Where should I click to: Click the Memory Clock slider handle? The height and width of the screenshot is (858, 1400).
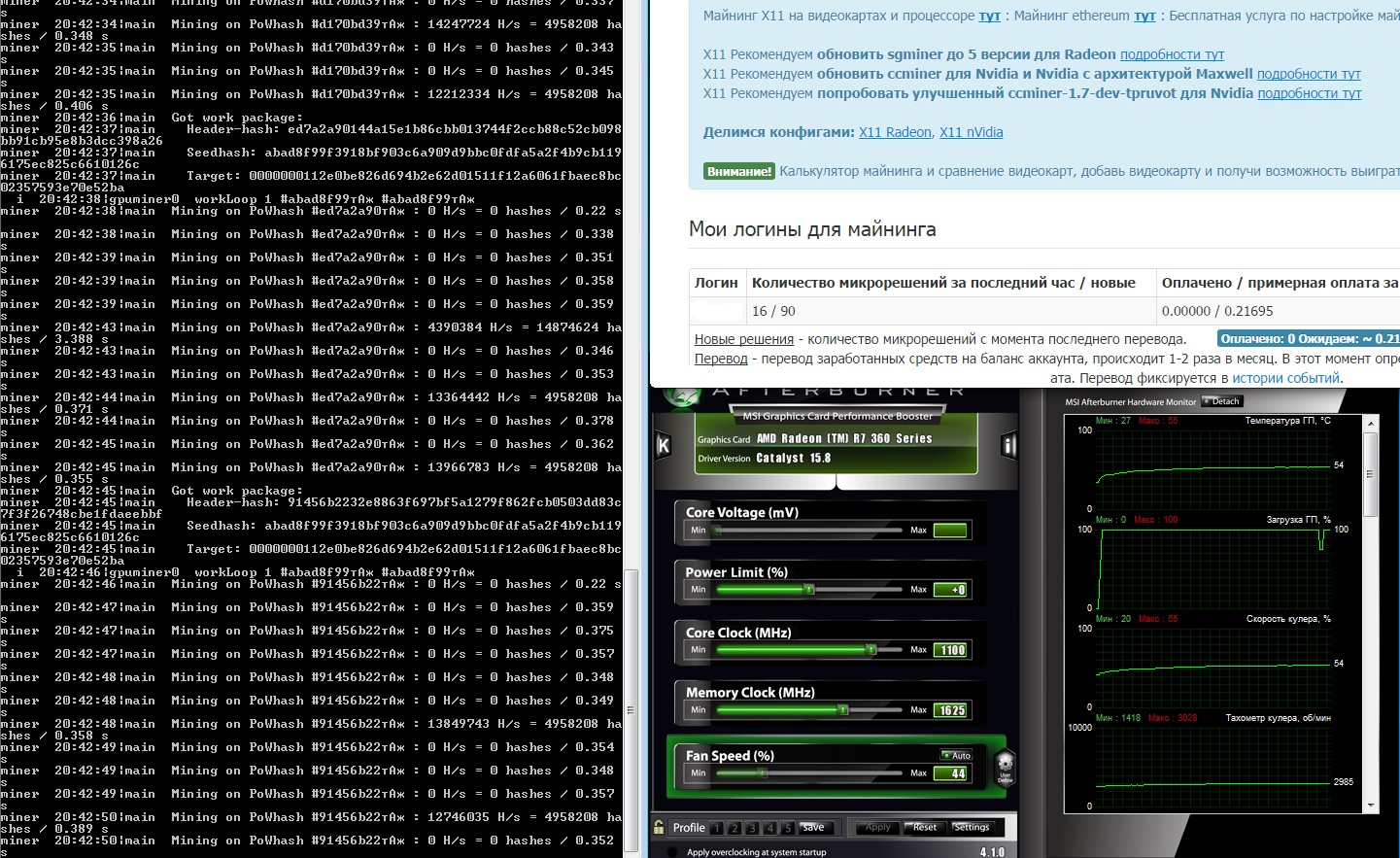(x=843, y=710)
